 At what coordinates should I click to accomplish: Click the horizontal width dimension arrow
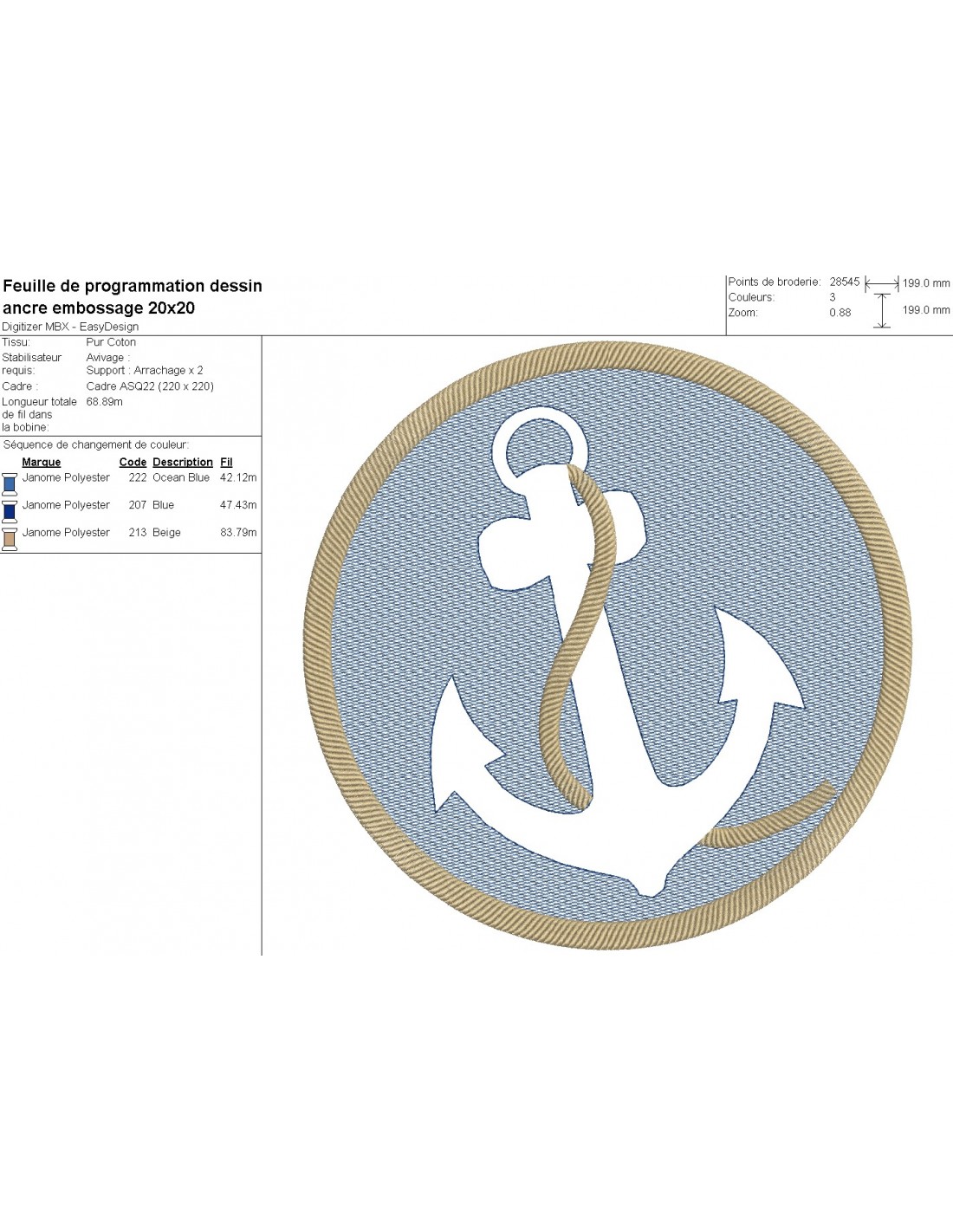pos(882,283)
